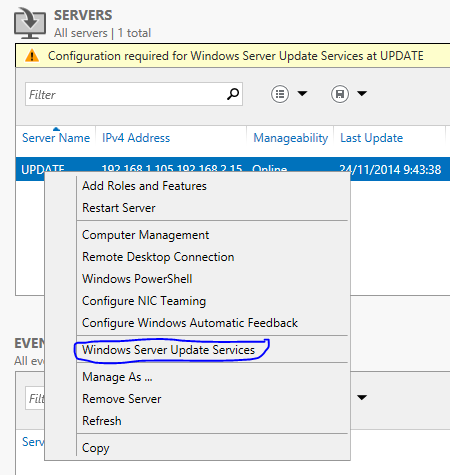The width and height of the screenshot is (450, 475).
Task: Select Configure NIC Teaming
Action: click(x=144, y=301)
